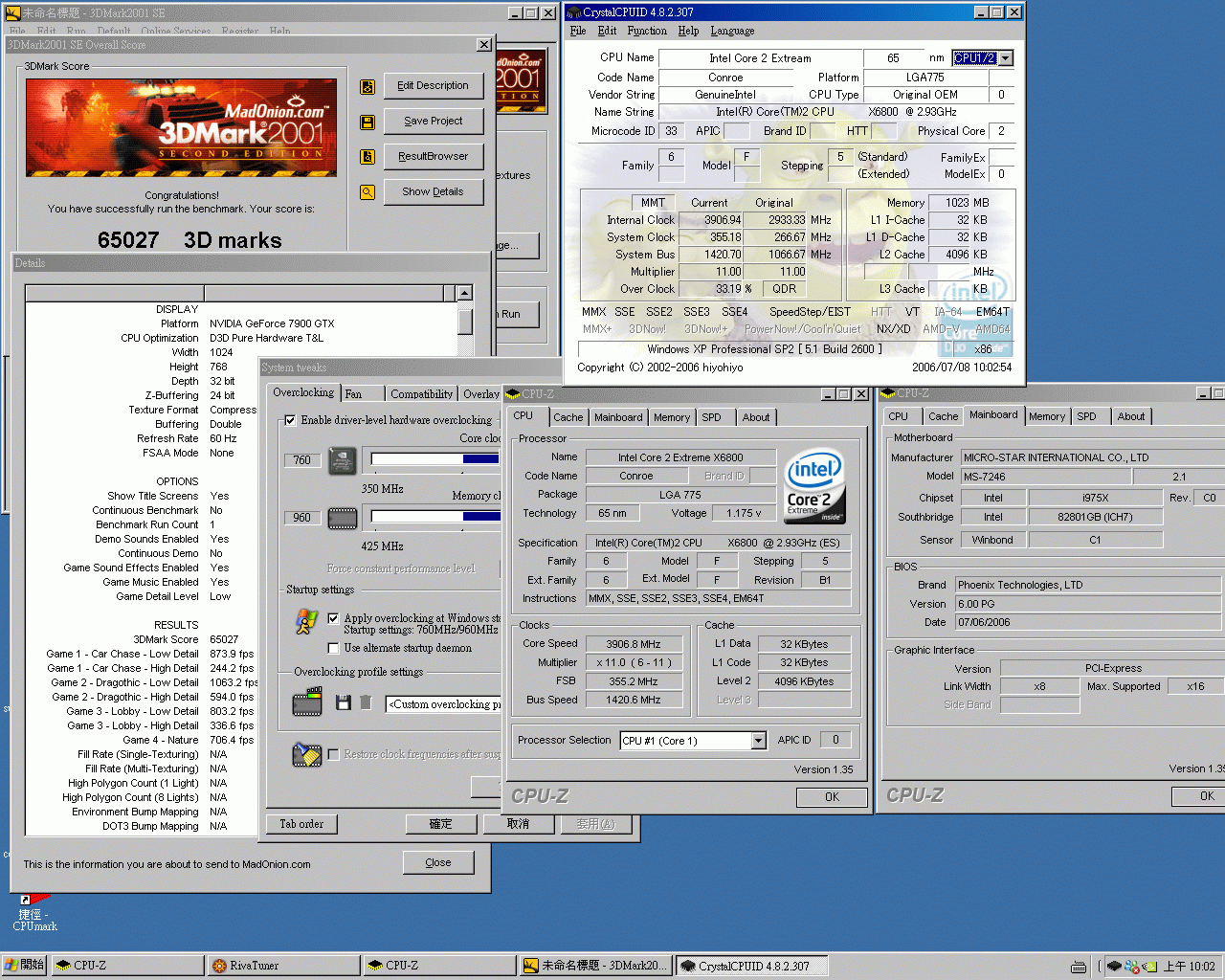The image size is (1225, 980).
Task: Click the keyboard icon in the system tray
Action: (1079, 967)
